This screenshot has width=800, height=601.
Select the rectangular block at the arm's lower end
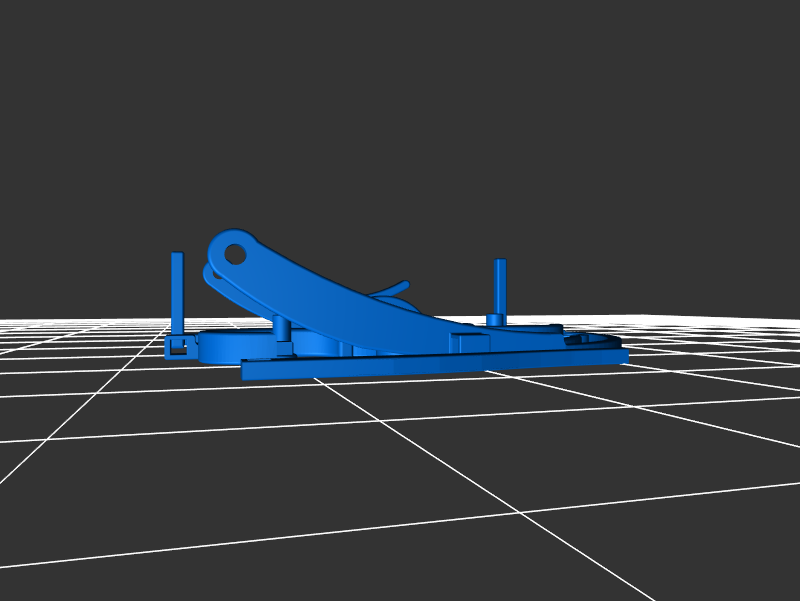click(x=468, y=341)
